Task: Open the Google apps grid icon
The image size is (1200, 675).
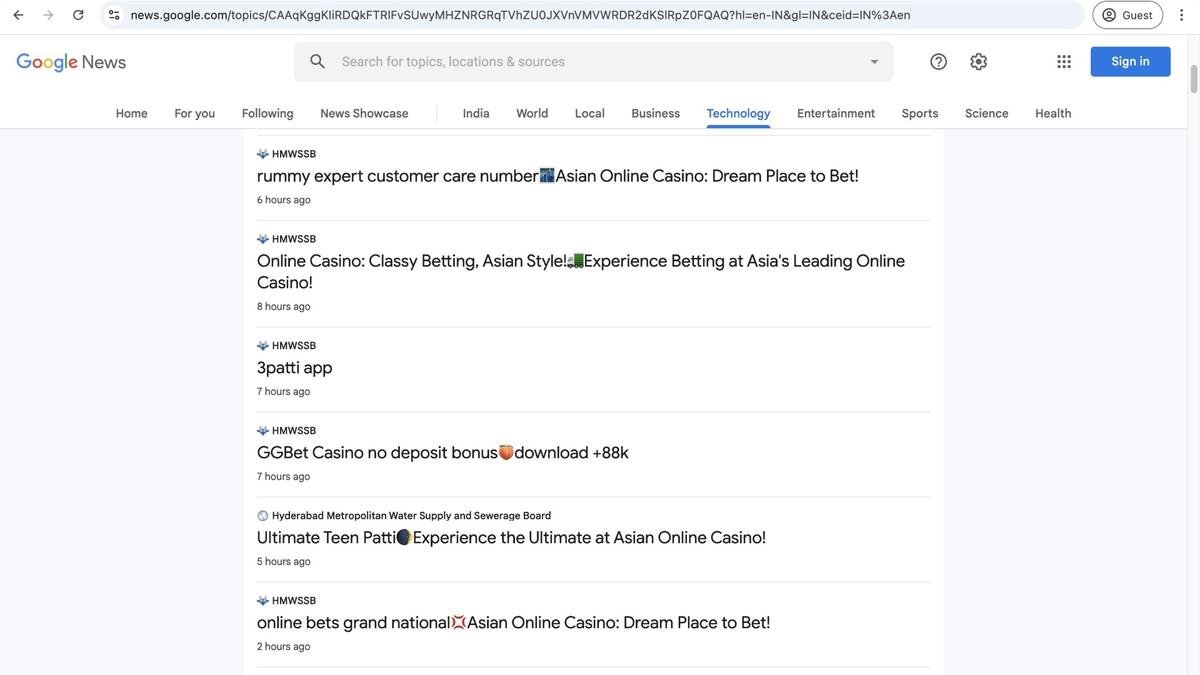Action: pyautogui.click(x=1064, y=62)
